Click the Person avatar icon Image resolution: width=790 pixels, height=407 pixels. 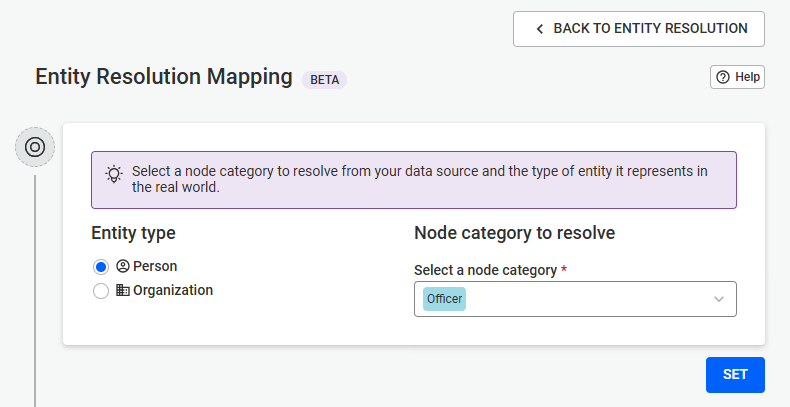click(123, 266)
